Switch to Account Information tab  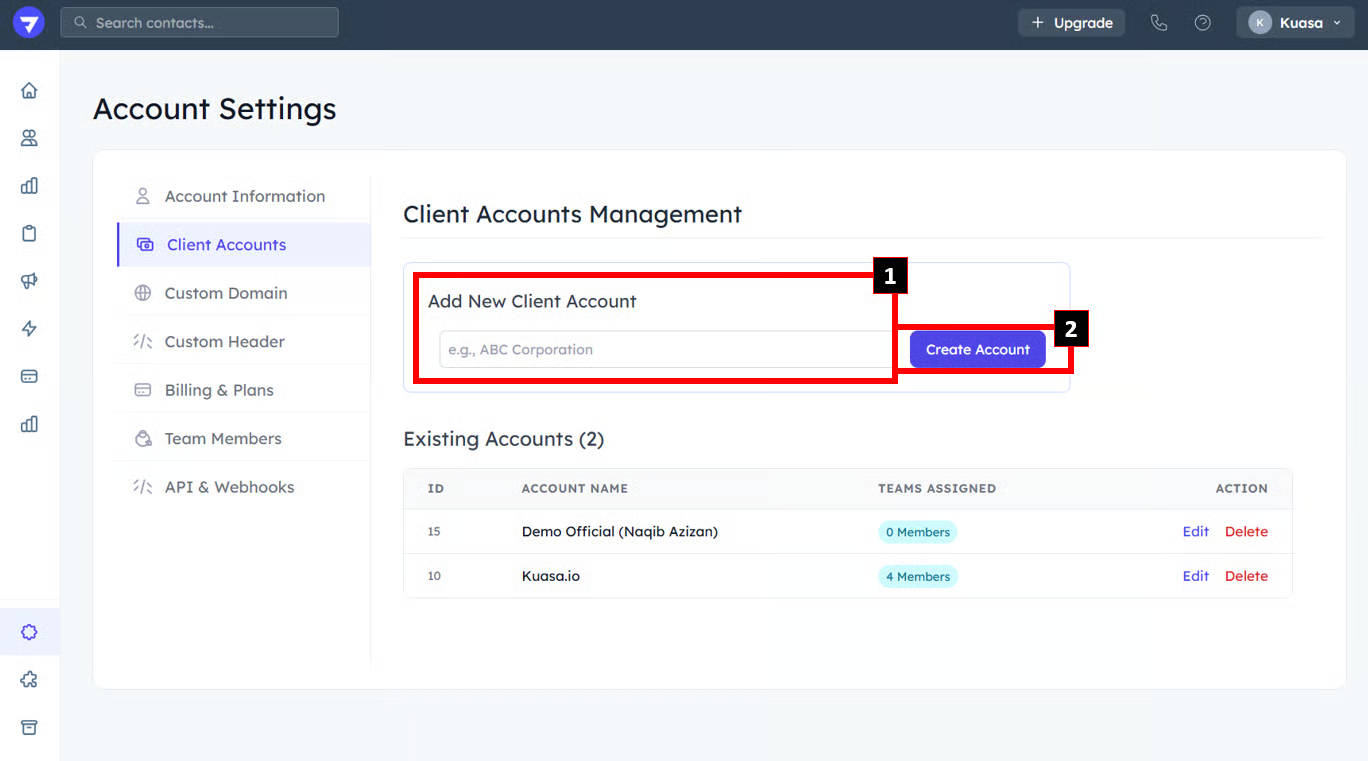pos(244,196)
